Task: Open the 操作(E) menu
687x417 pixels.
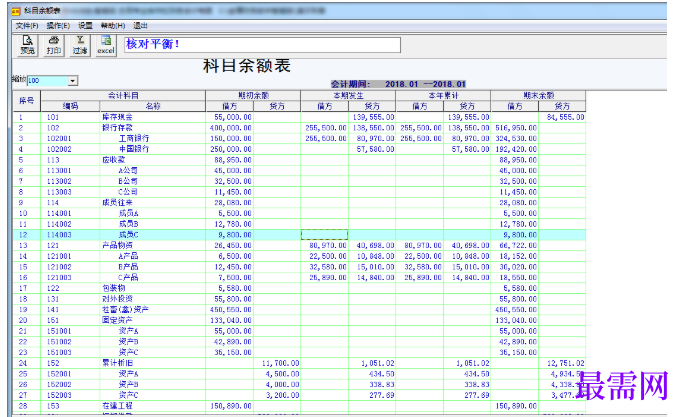Action: click(x=58, y=26)
